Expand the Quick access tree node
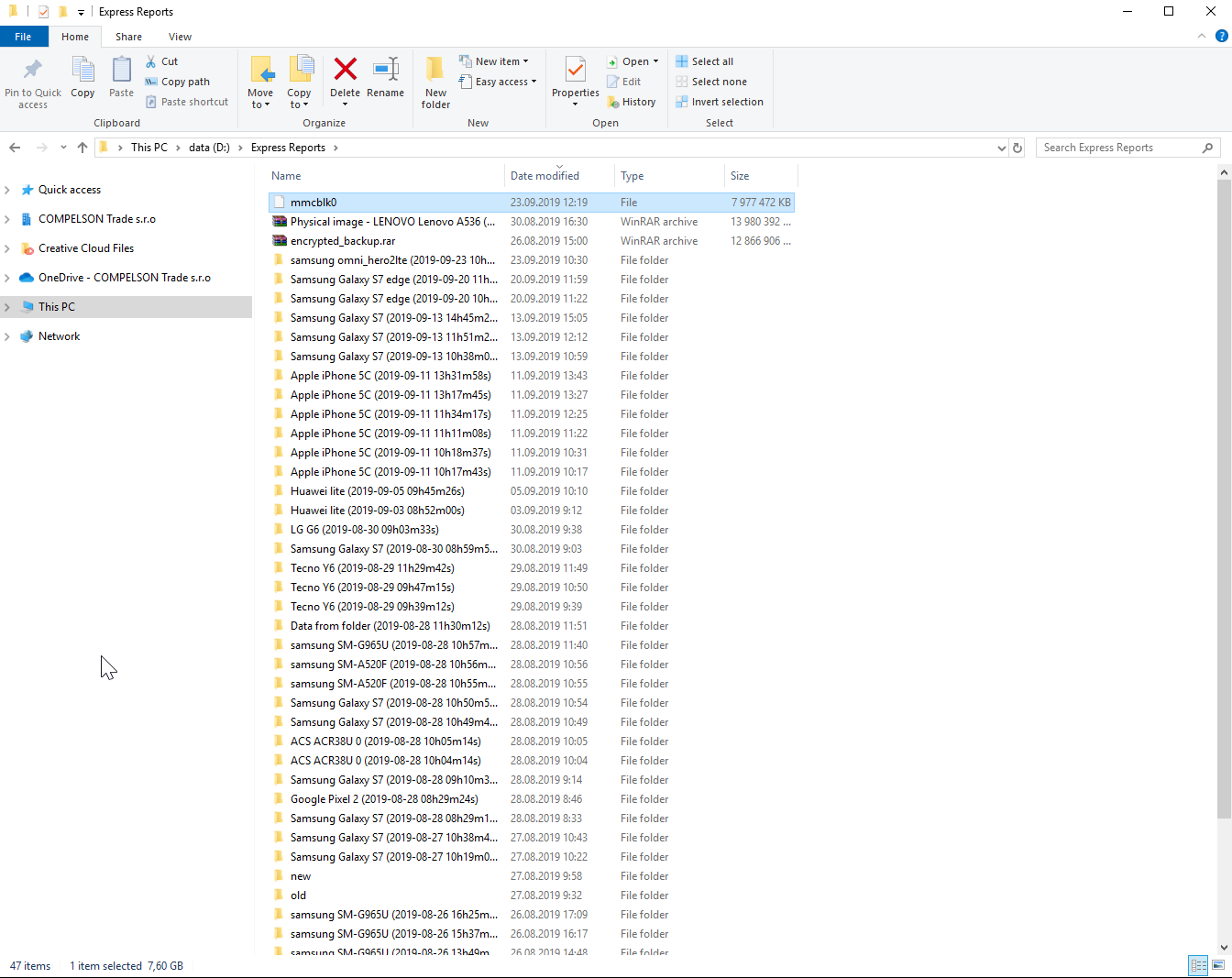This screenshot has width=1232, height=978. (x=7, y=190)
